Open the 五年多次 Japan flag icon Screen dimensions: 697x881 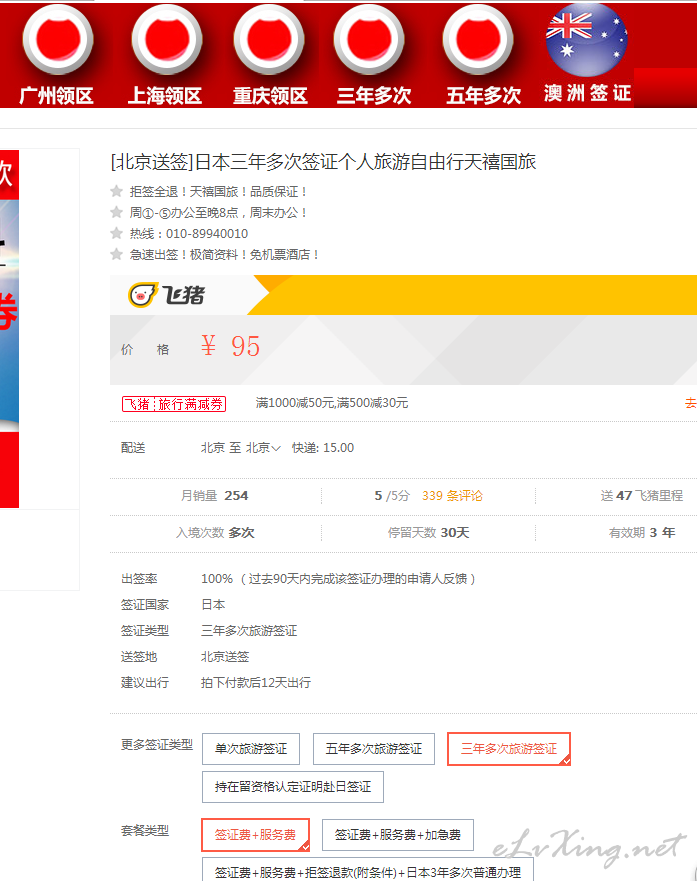(x=477, y=39)
